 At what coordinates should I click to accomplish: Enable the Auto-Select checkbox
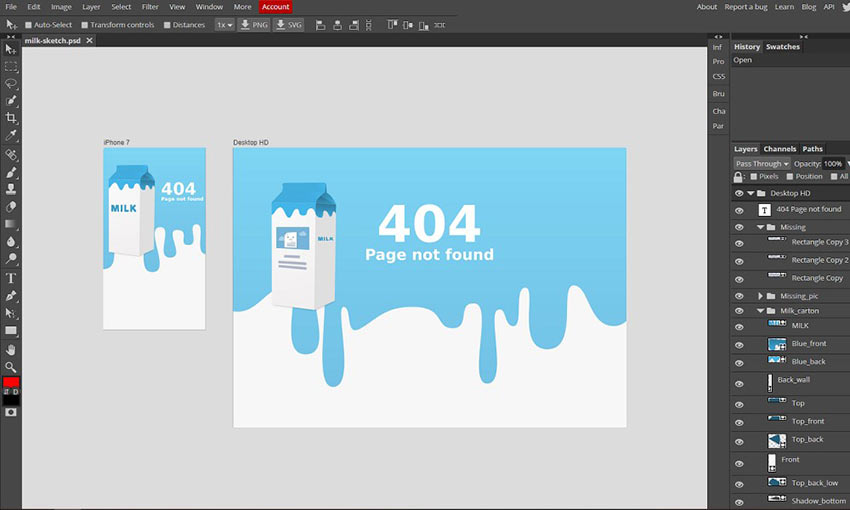pyautogui.click(x=29, y=24)
